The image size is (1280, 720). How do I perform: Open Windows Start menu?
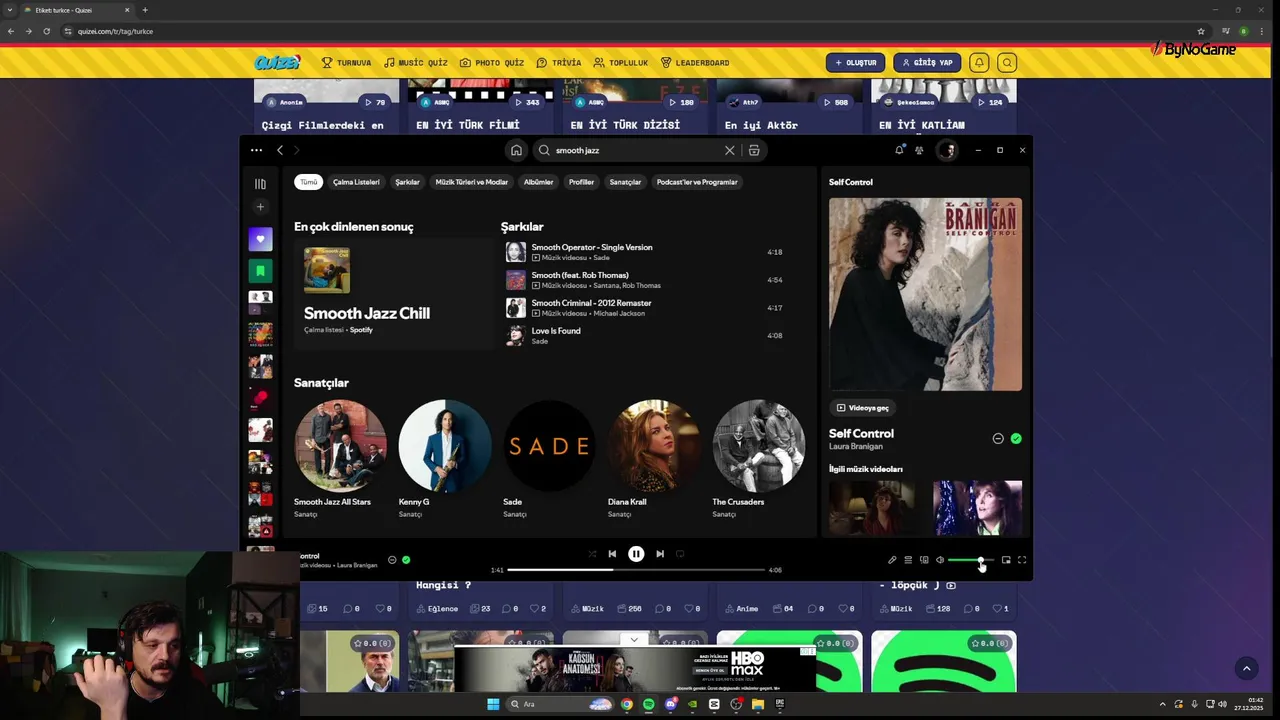(493, 704)
